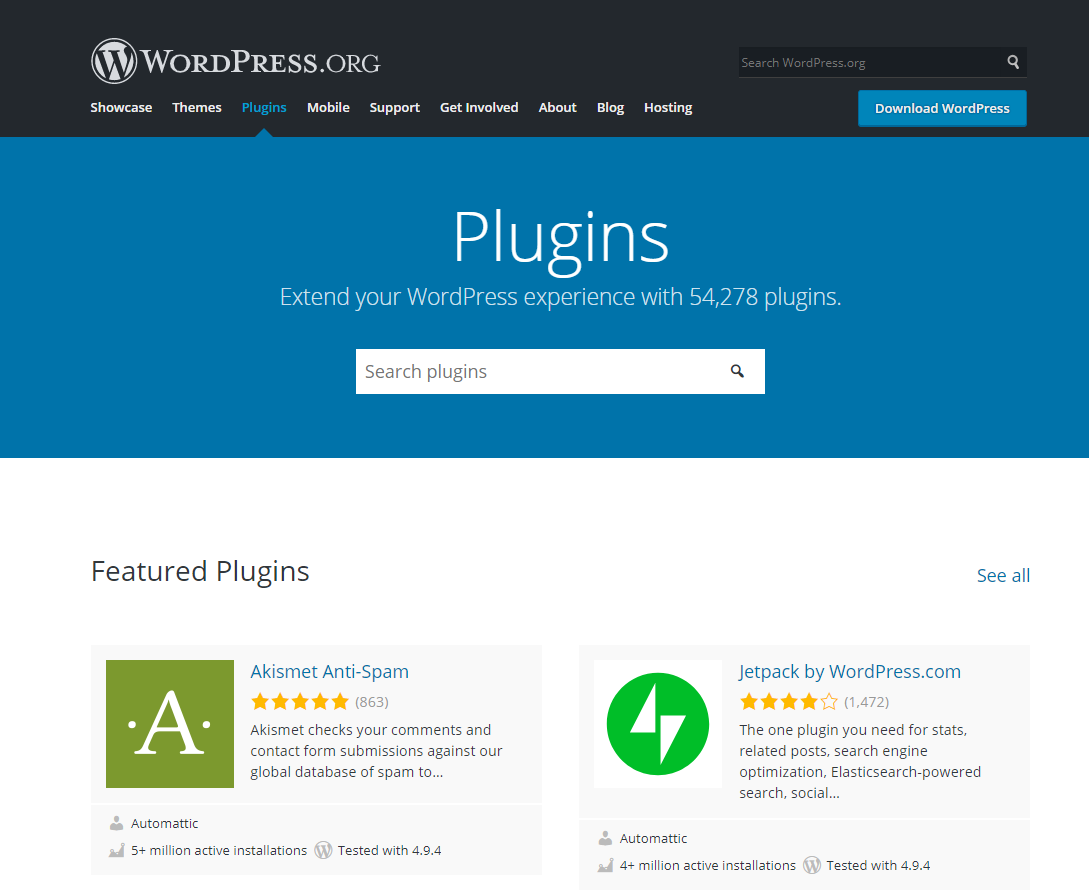The image size is (1089, 894).
Task: Open the Akismet plugin icon
Action: [x=170, y=723]
